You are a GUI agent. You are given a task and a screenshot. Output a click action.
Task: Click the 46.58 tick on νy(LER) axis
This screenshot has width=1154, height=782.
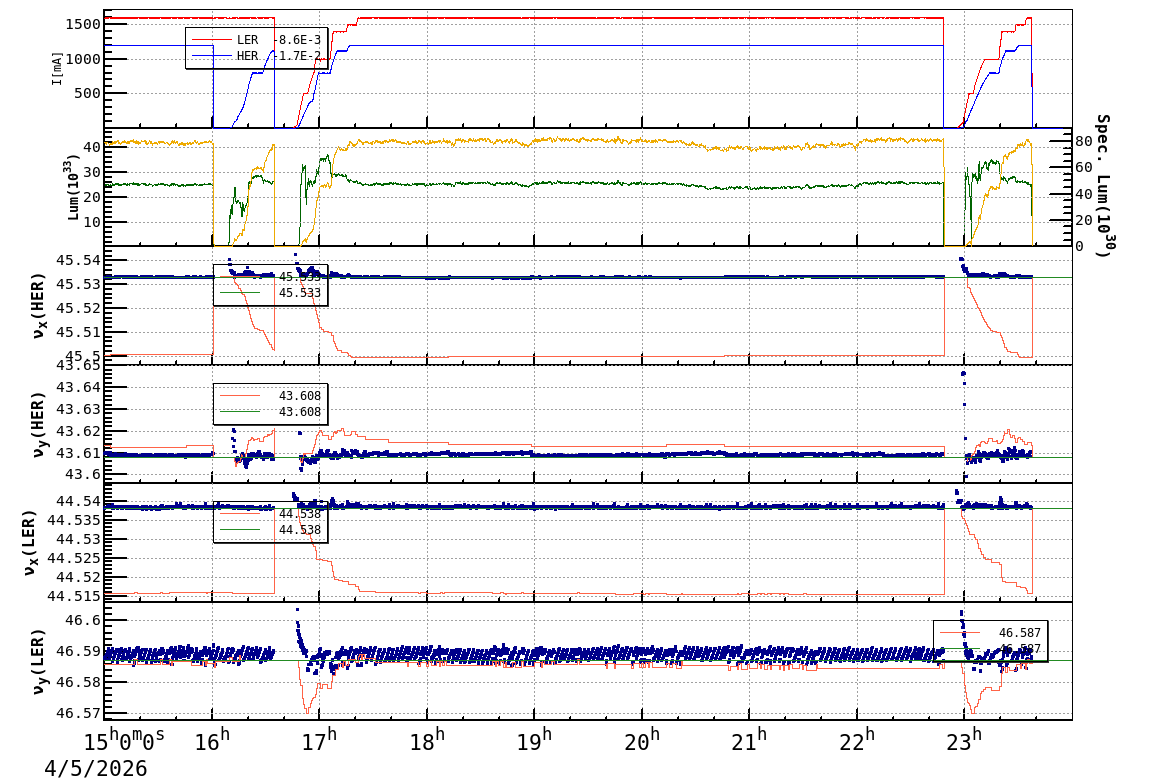click(x=78, y=682)
